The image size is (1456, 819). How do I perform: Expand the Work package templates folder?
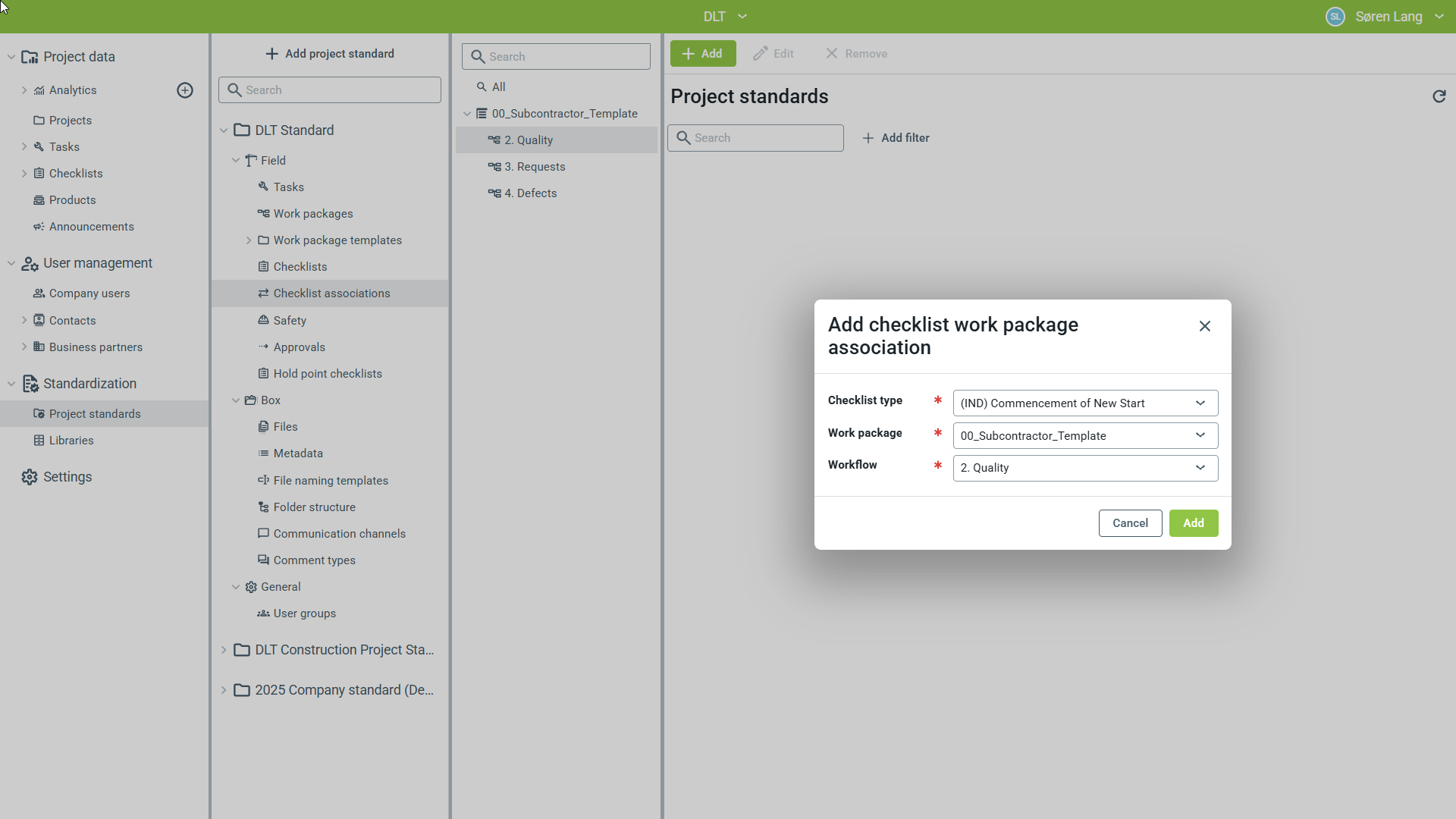coord(249,240)
